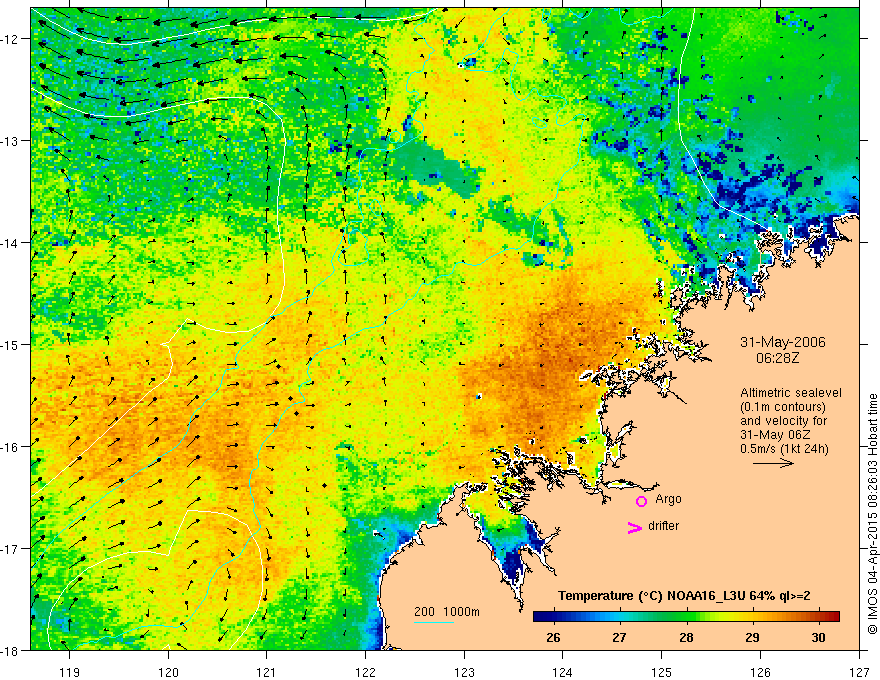Click the color bar value '28'
880x680 pixels.
[686, 637]
